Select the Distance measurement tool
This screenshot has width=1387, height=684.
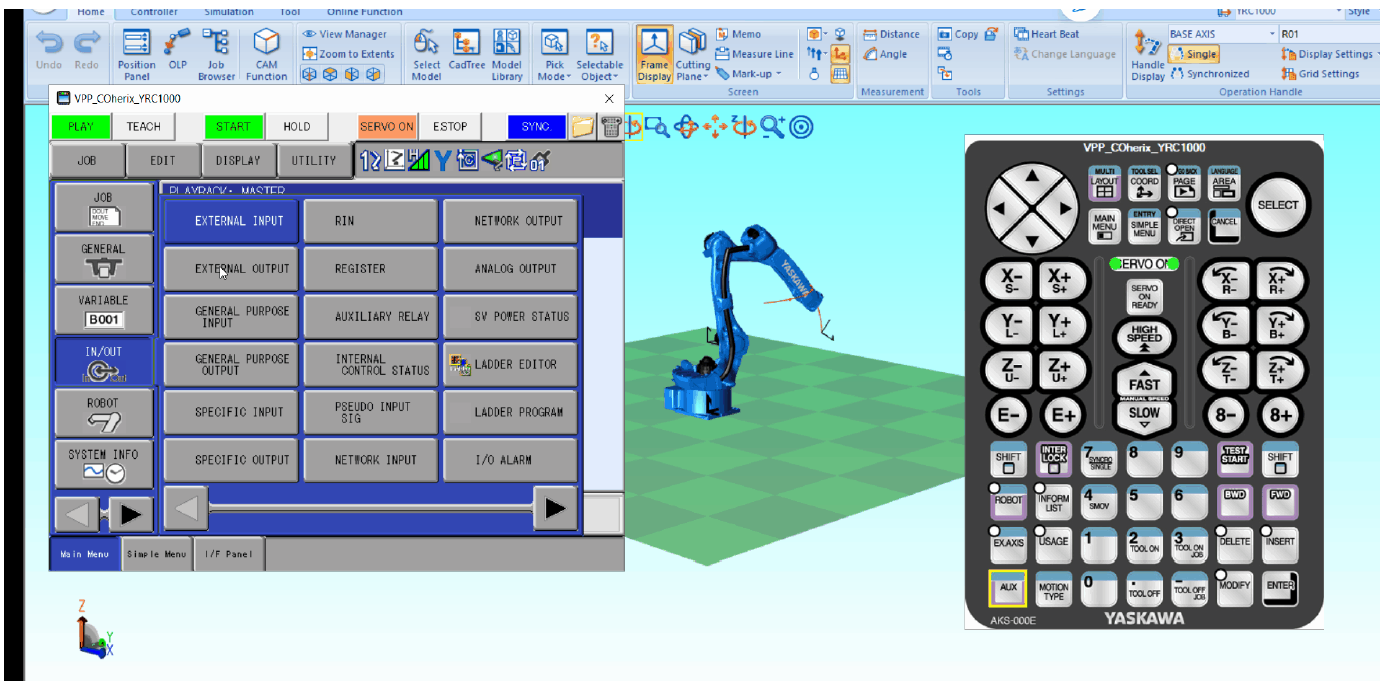(x=891, y=34)
